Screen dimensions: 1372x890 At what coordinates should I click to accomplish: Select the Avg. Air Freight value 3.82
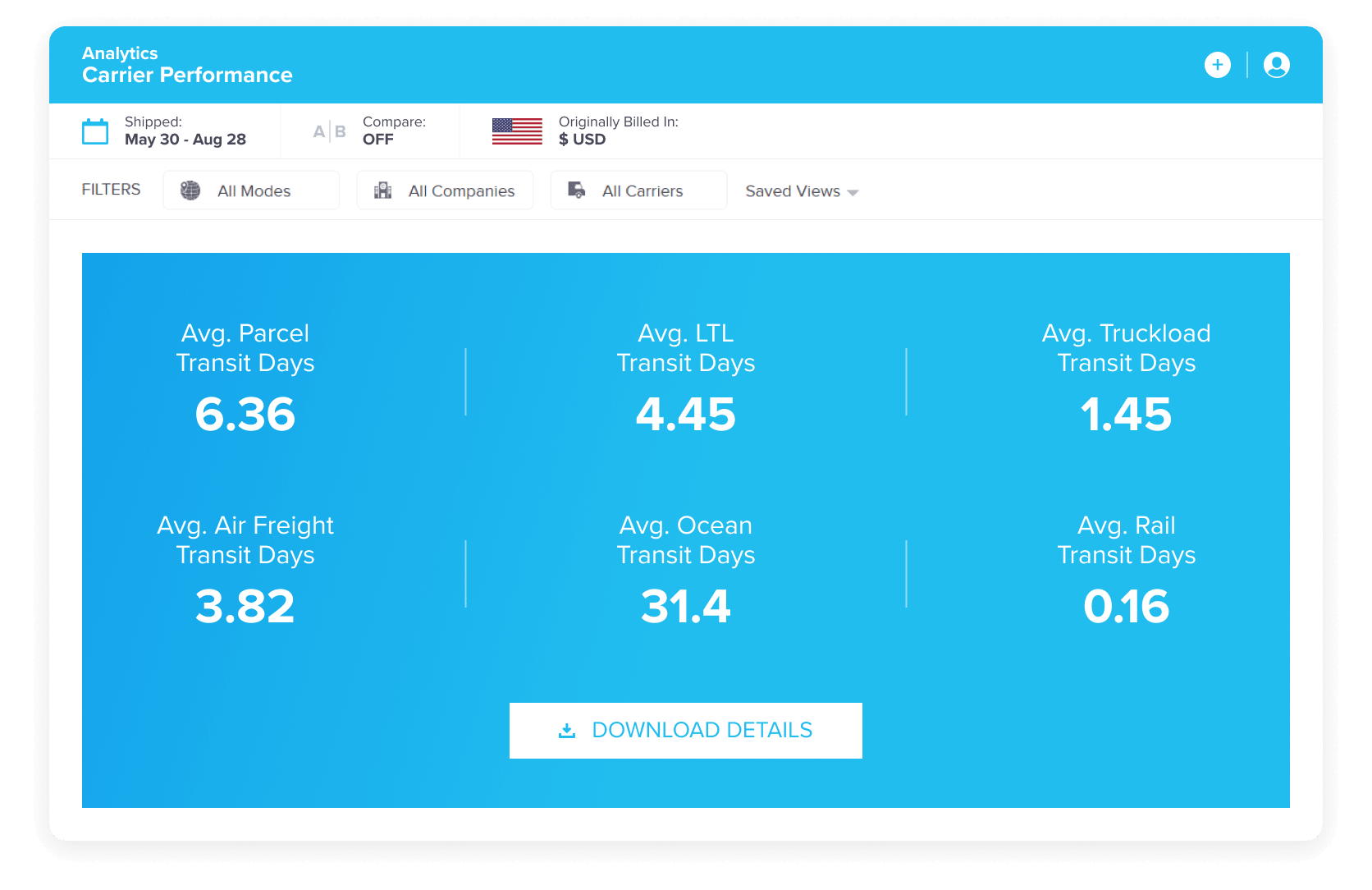(x=245, y=607)
